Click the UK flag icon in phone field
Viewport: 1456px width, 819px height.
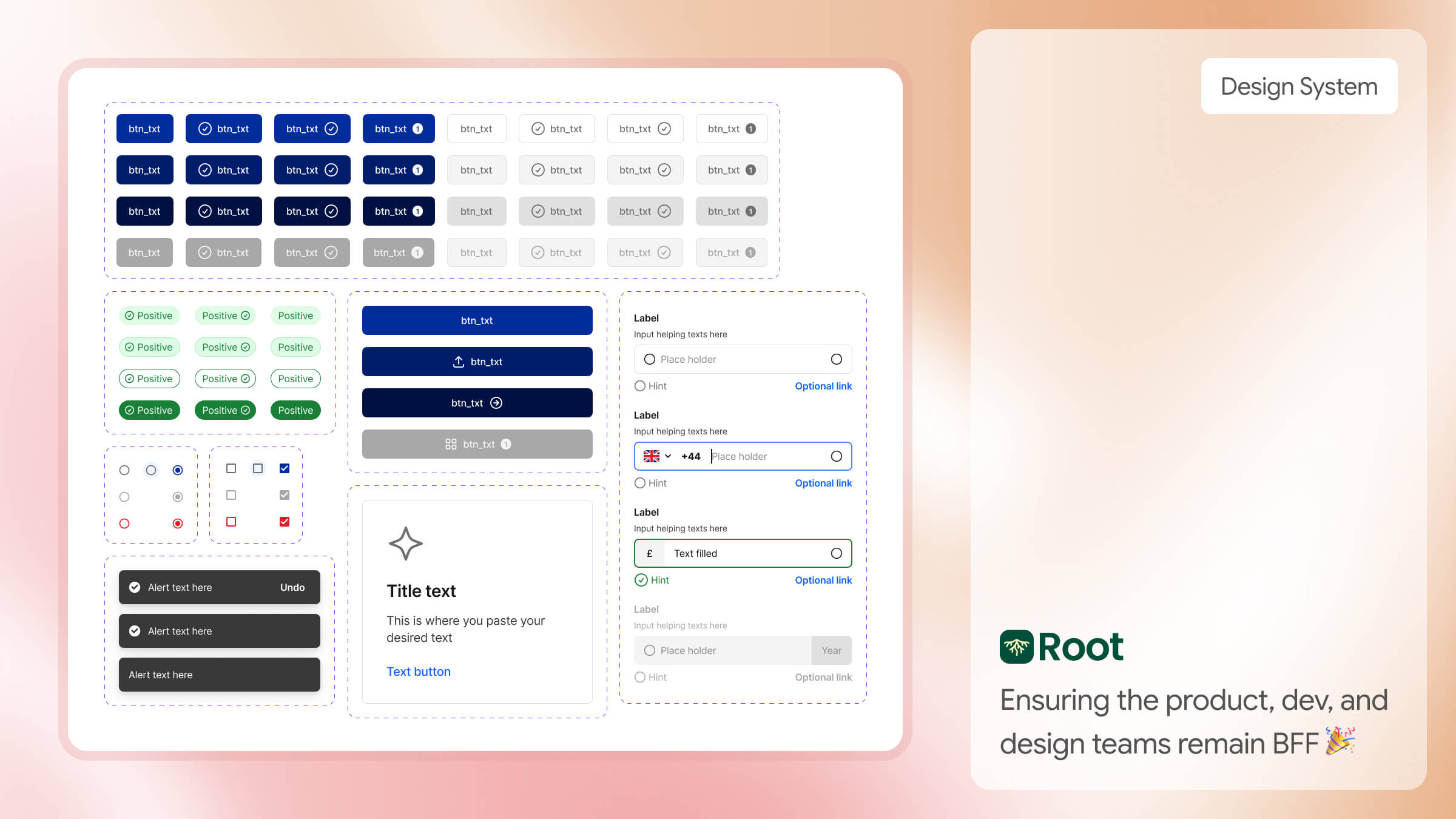pos(651,456)
